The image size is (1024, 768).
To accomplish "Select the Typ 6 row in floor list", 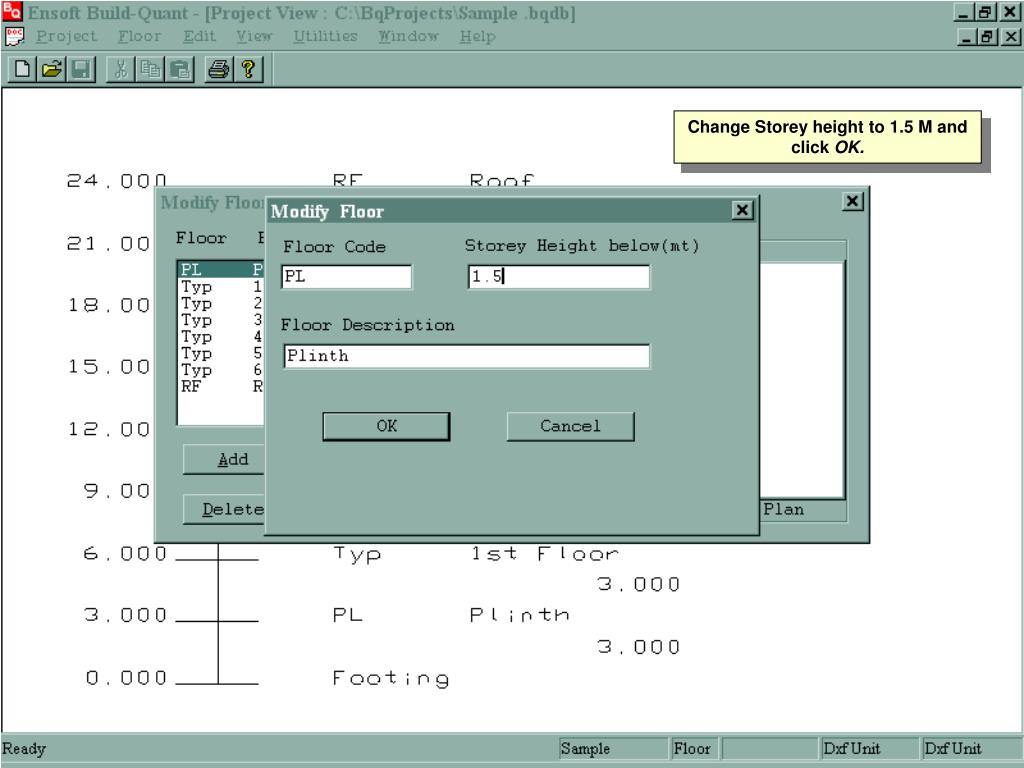I will [221, 370].
